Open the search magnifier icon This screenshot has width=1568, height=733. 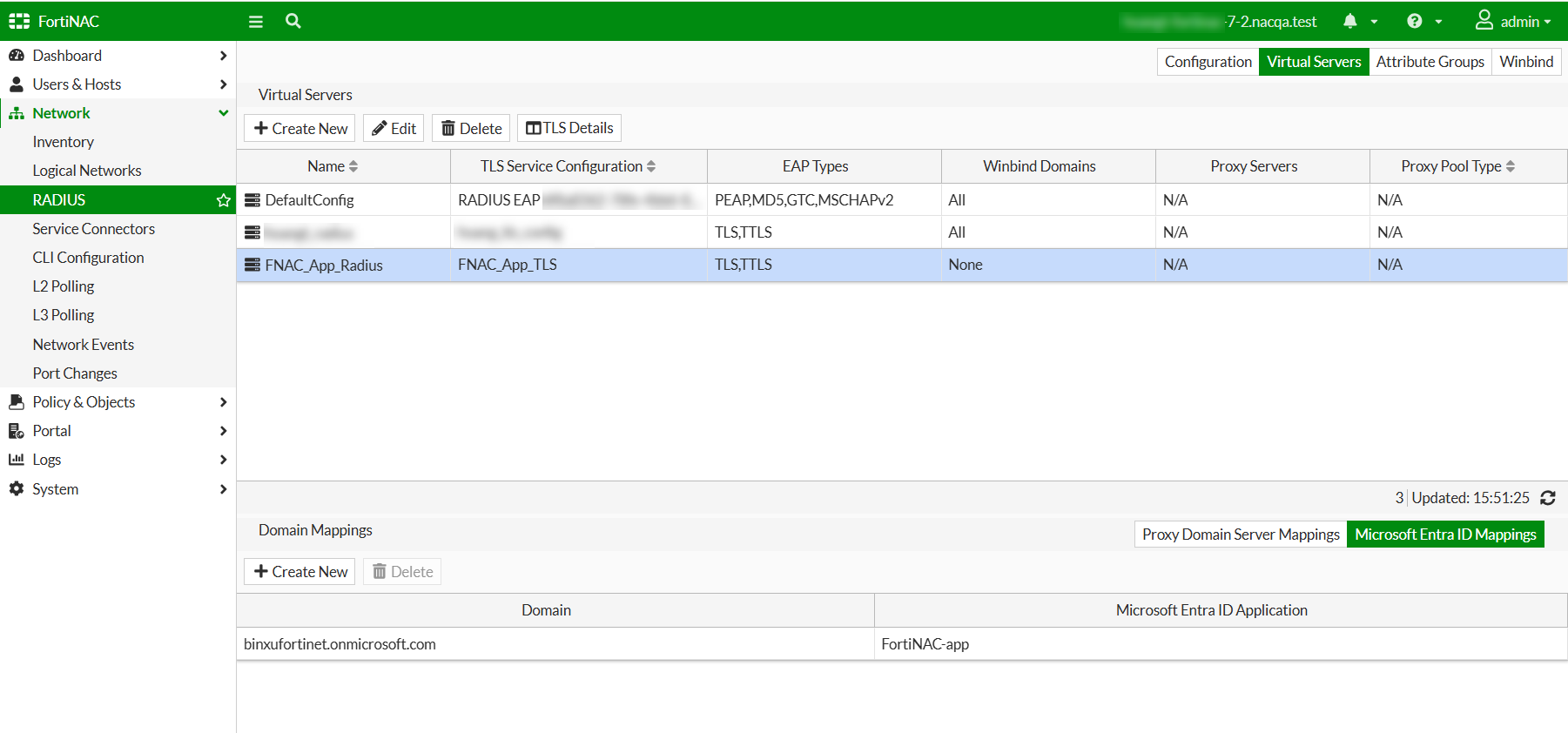point(293,21)
